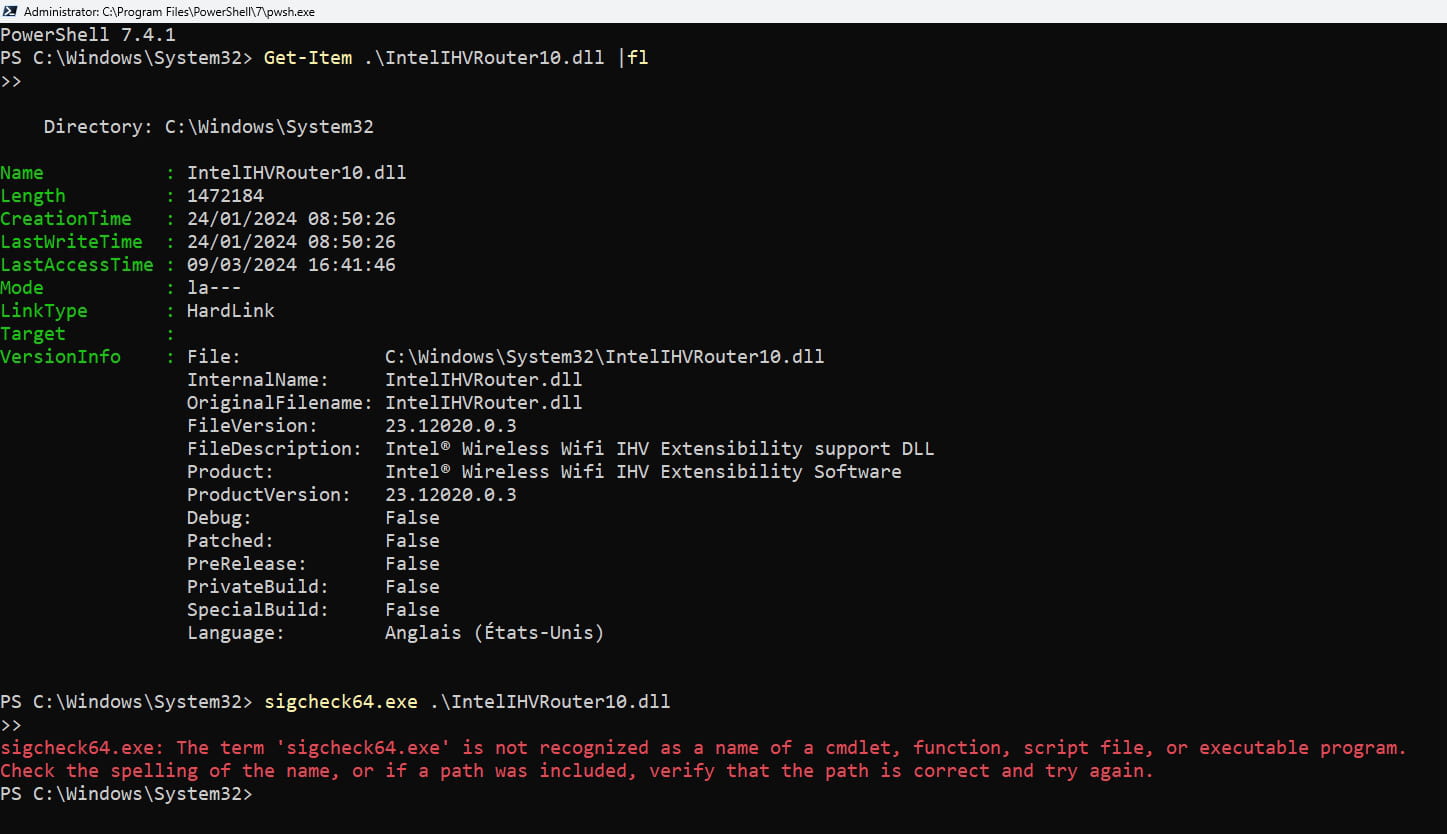Image resolution: width=1447 pixels, height=834 pixels.
Task: Click the LinkType value HardLink
Action: point(230,311)
